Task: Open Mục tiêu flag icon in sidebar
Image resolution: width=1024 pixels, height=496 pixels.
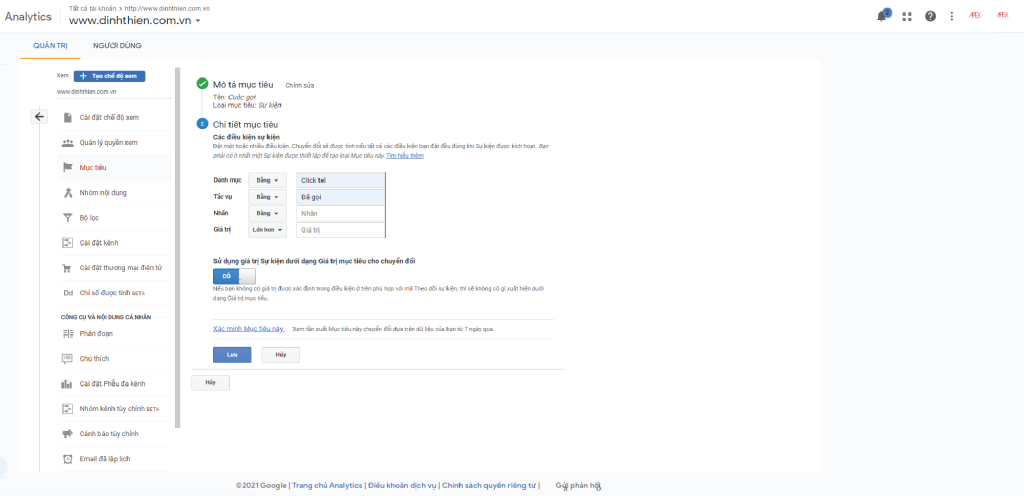Action: 67,167
